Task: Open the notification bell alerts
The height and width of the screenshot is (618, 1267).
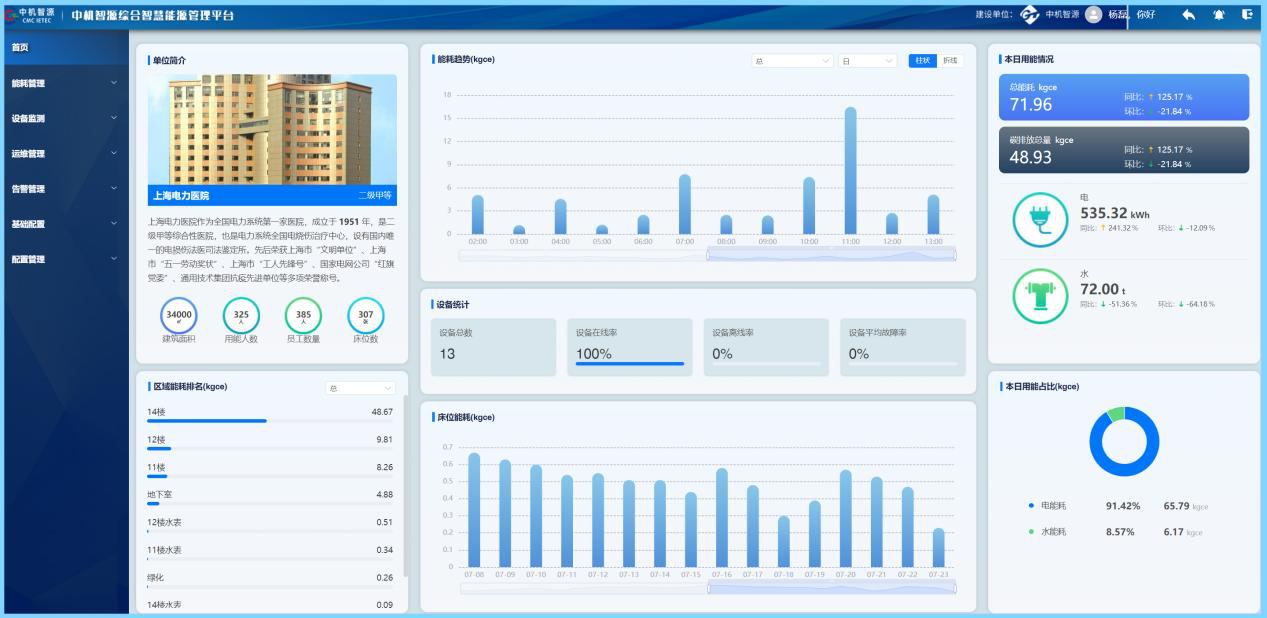Action: pos(1218,15)
